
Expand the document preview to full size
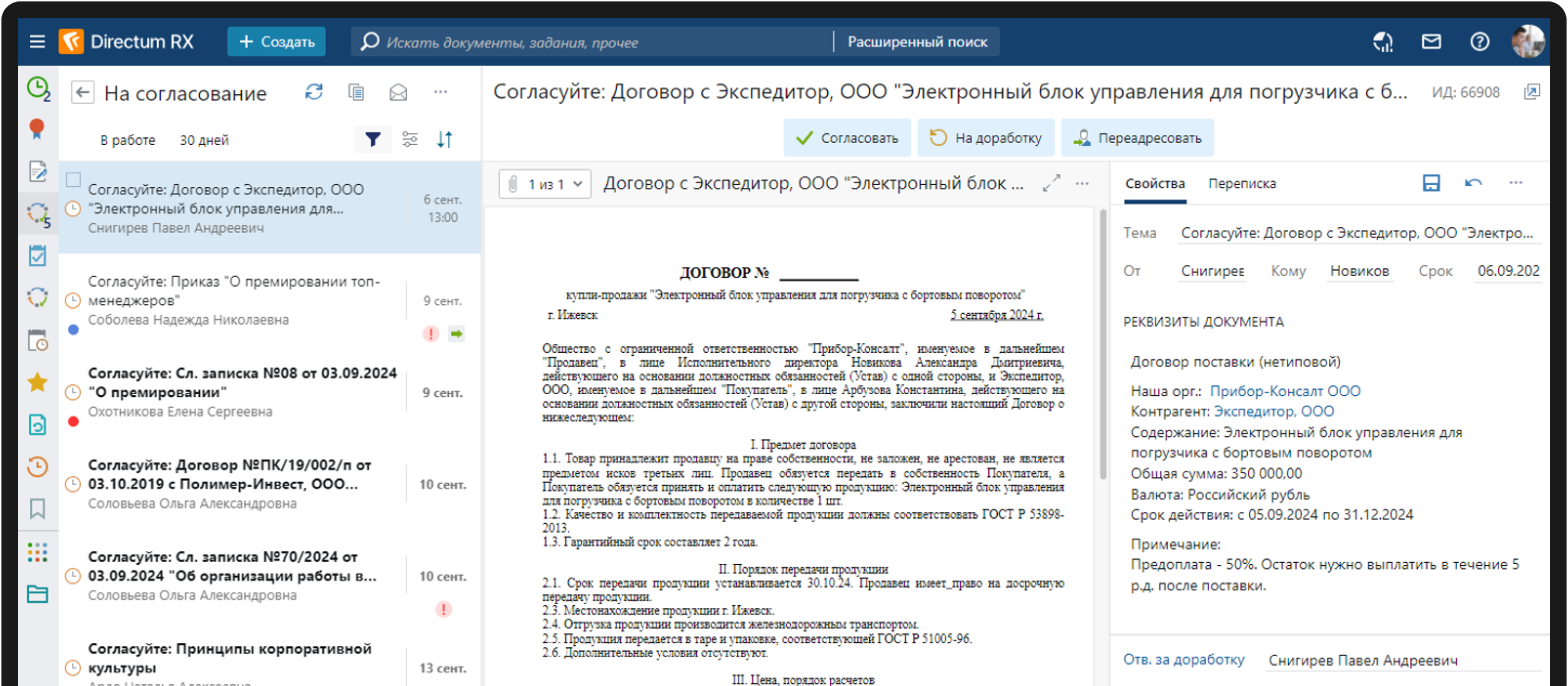tap(1051, 184)
